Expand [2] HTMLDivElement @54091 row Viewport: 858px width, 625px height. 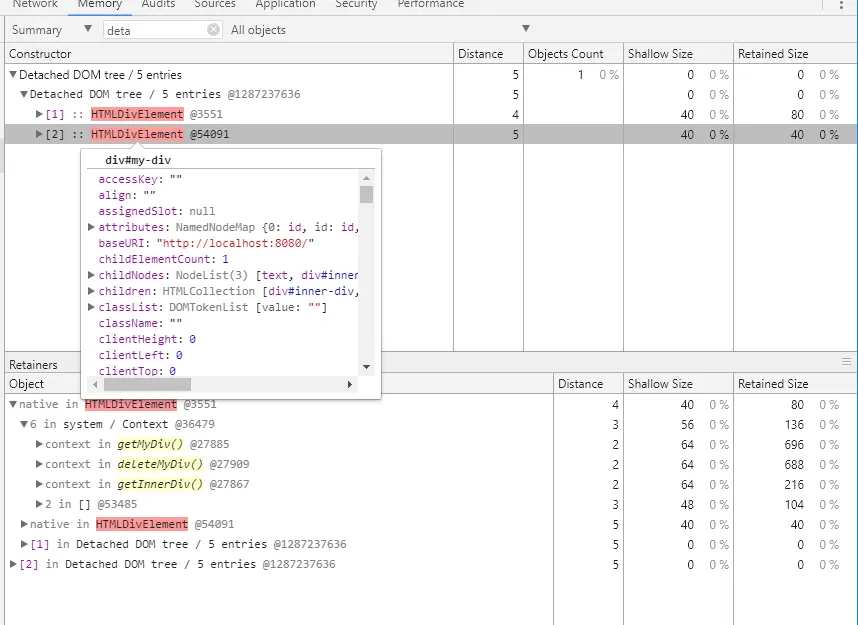point(39,134)
